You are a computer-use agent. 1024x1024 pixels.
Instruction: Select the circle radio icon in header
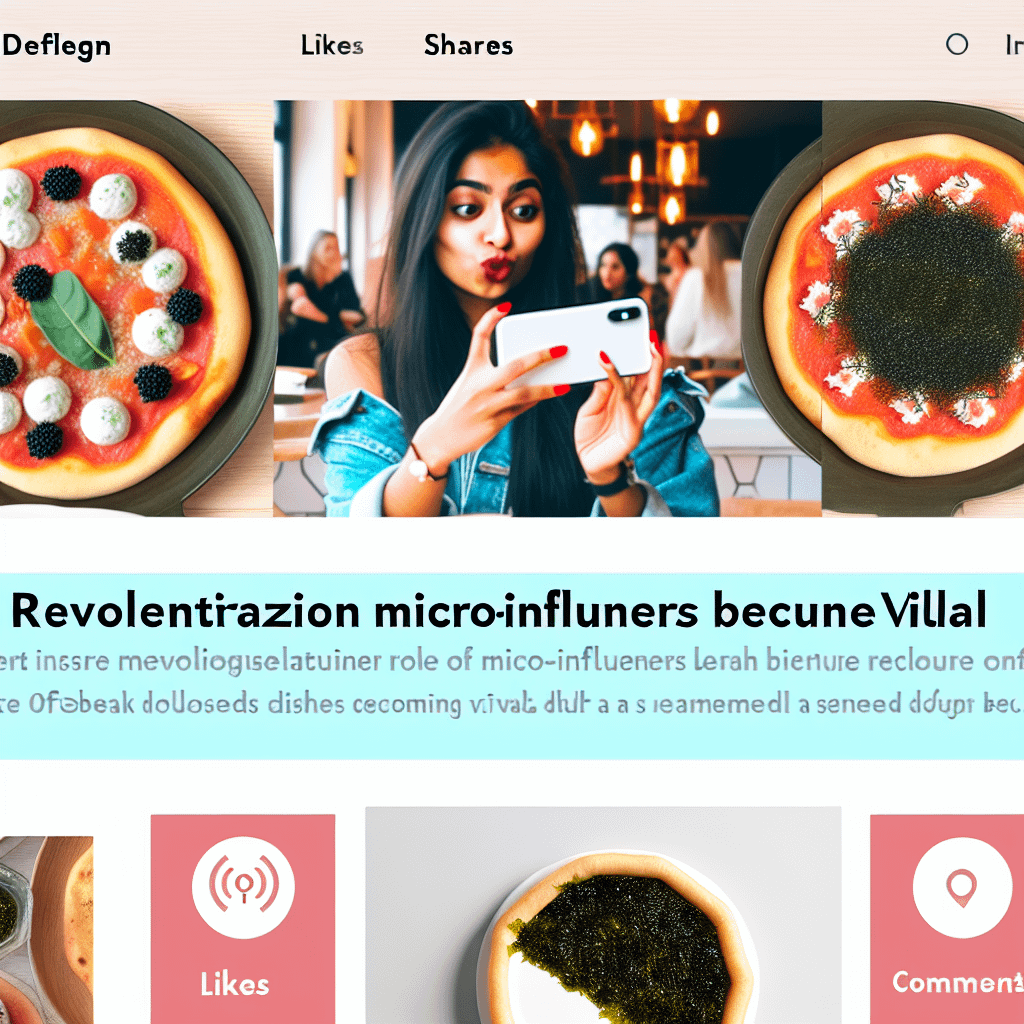coord(957,44)
